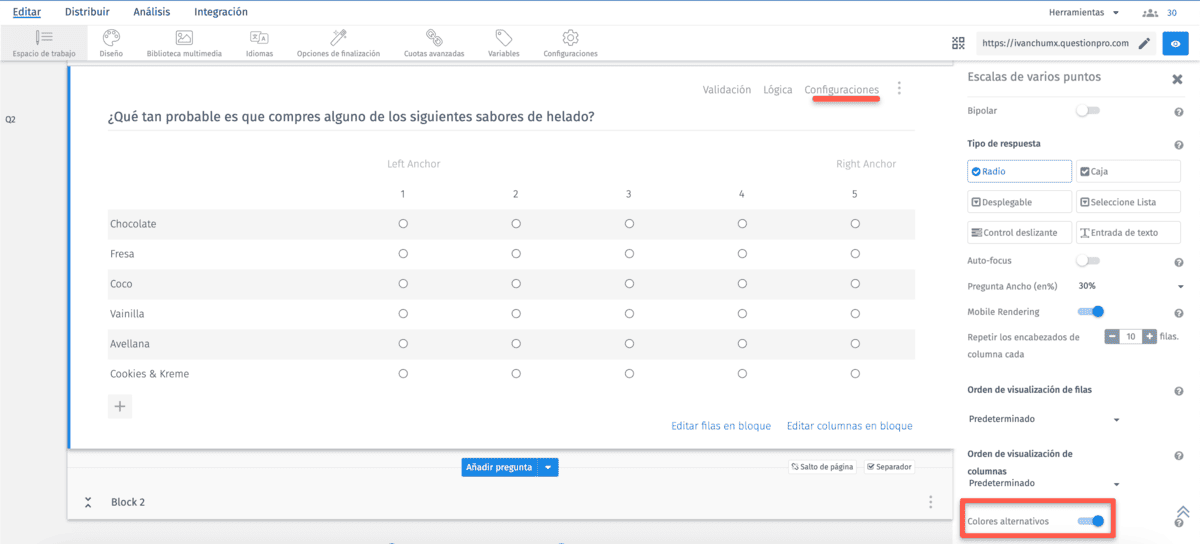Image resolution: width=1200 pixels, height=544 pixels.
Task: Click the survey URL field
Action: pos(1054,43)
